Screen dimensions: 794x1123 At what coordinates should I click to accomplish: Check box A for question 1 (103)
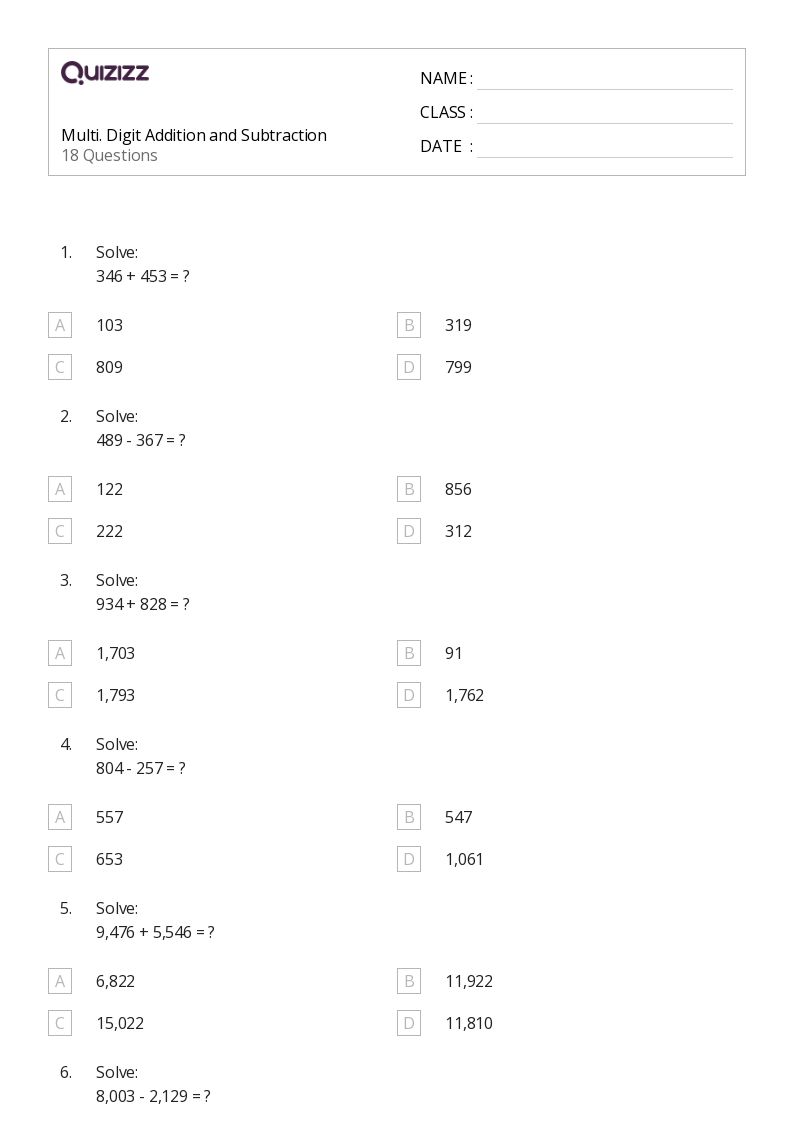[x=60, y=325]
